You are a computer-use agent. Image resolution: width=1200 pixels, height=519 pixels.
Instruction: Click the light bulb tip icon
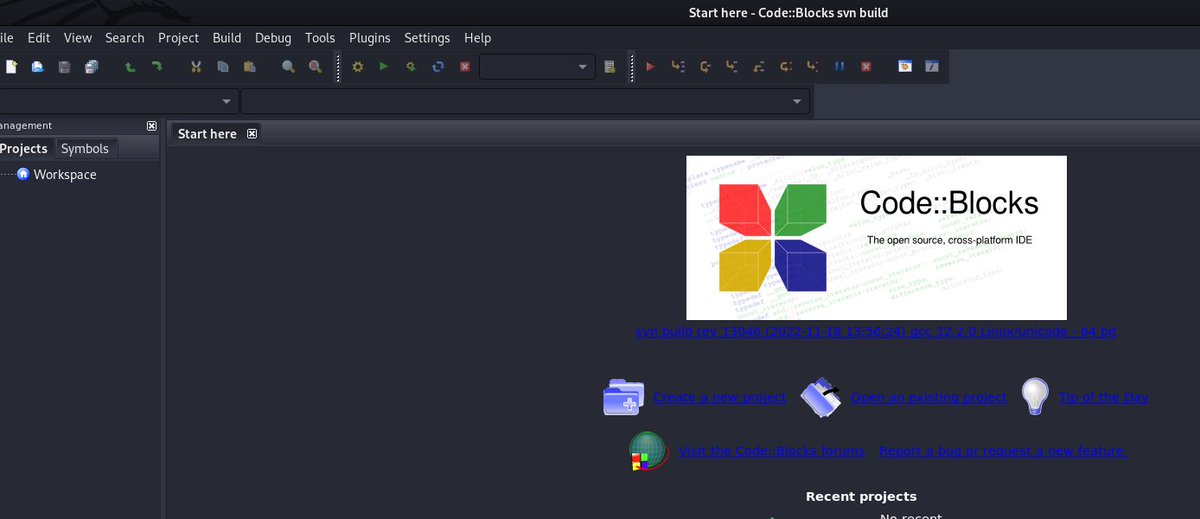pyautogui.click(x=1035, y=397)
